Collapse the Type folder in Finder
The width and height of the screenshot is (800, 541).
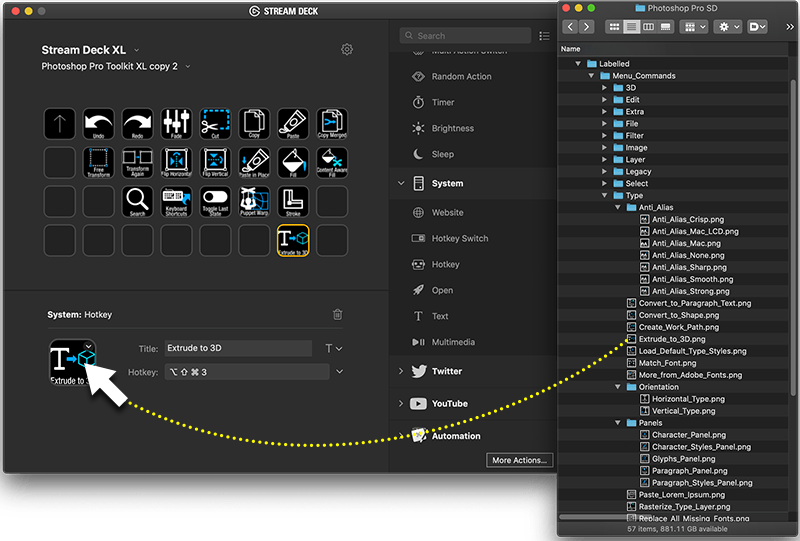[604, 195]
